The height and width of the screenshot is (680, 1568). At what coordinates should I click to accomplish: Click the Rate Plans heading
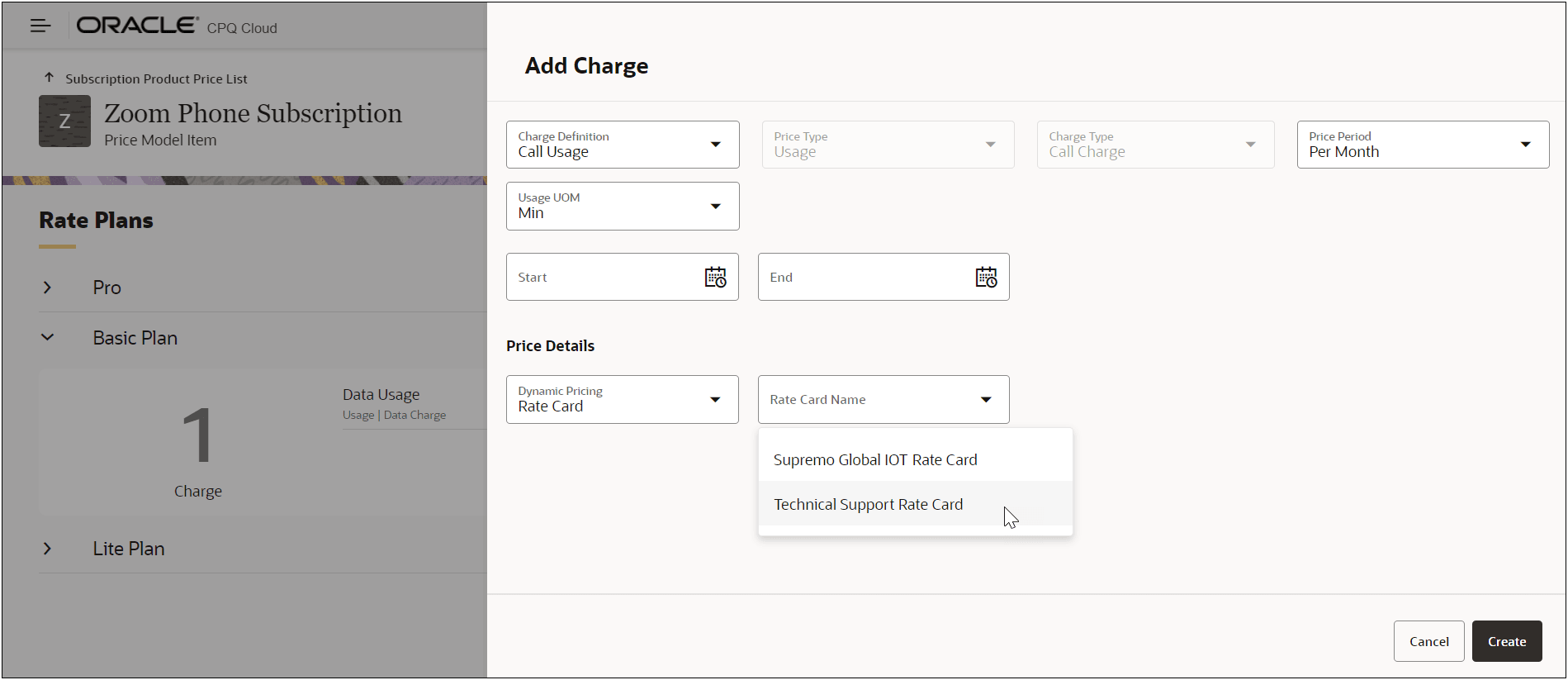click(96, 221)
